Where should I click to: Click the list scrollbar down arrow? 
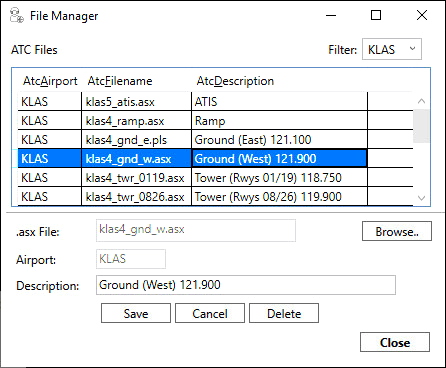[x=421, y=198]
